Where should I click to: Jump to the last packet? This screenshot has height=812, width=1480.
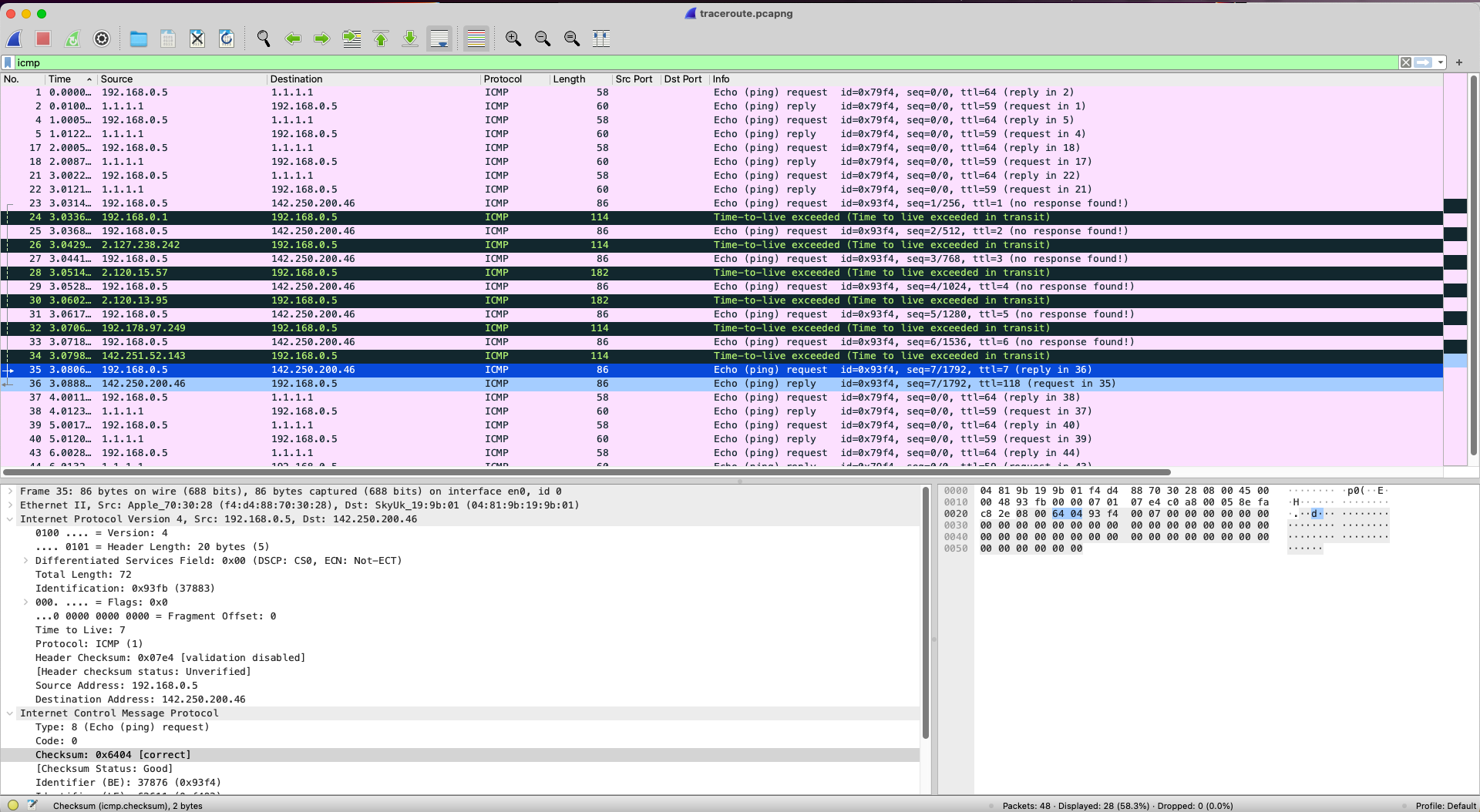tap(410, 39)
